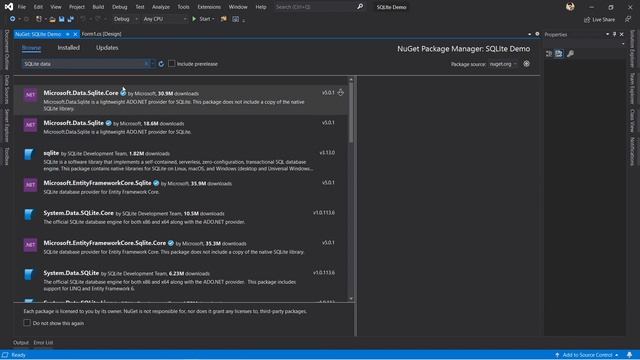Click the toolbar icon right of Start
The height and width of the screenshot is (360, 640).
[224, 19]
